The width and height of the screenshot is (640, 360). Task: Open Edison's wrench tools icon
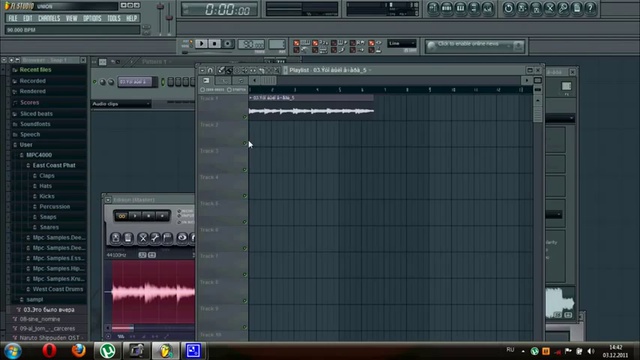point(155,238)
